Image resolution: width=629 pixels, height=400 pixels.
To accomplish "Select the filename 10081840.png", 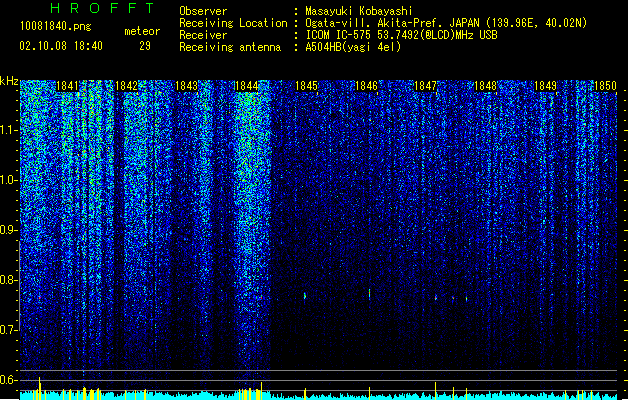I will [x=56, y=26].
